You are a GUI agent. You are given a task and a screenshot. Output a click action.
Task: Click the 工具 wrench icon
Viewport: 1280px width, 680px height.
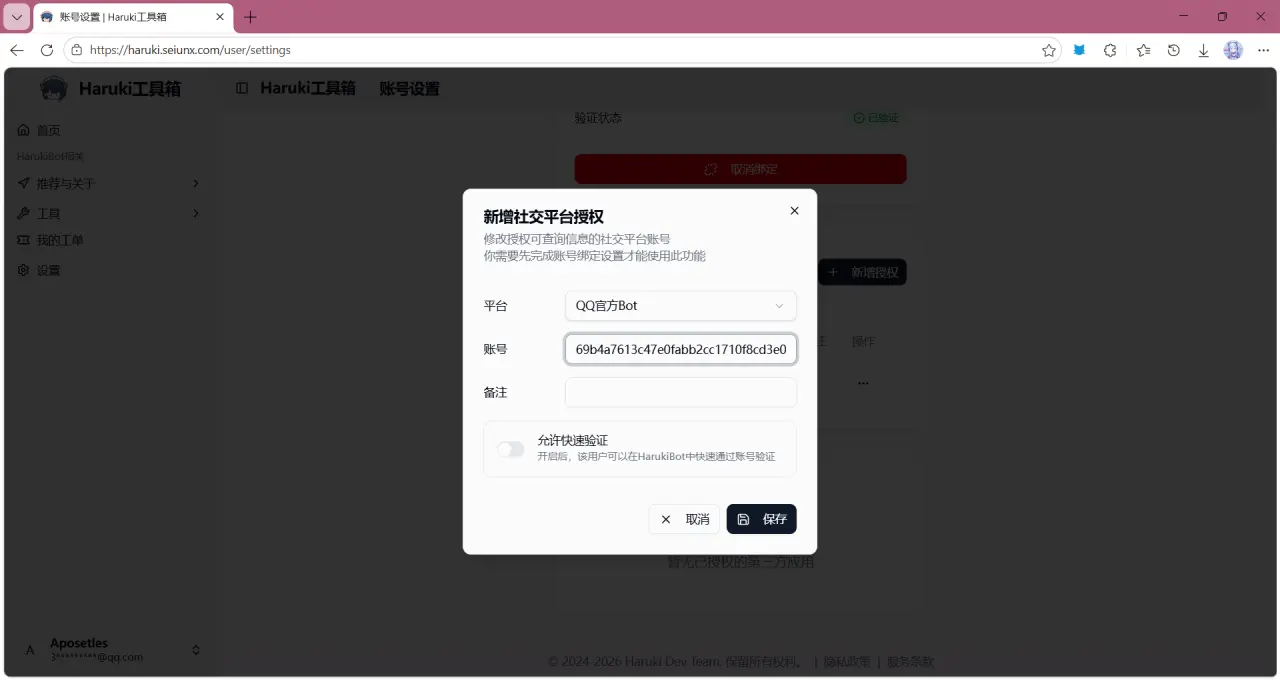click(x=24, y=213)
